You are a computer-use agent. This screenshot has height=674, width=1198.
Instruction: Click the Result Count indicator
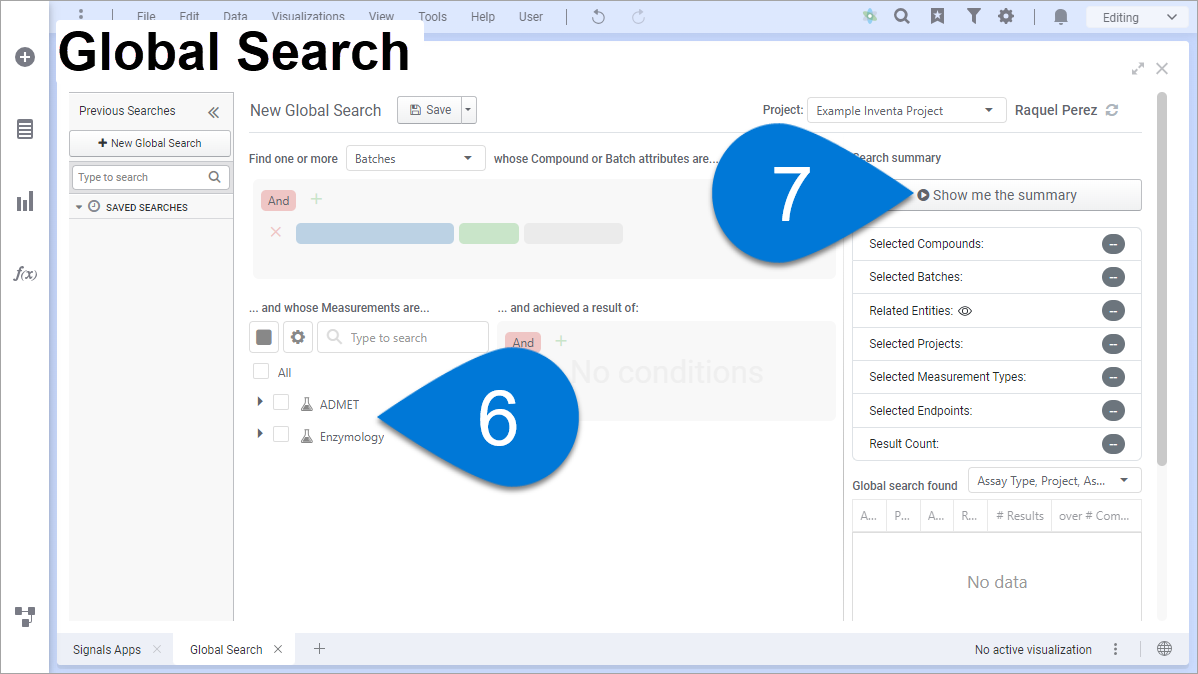pyautogui.click(x=1113, y=444)
